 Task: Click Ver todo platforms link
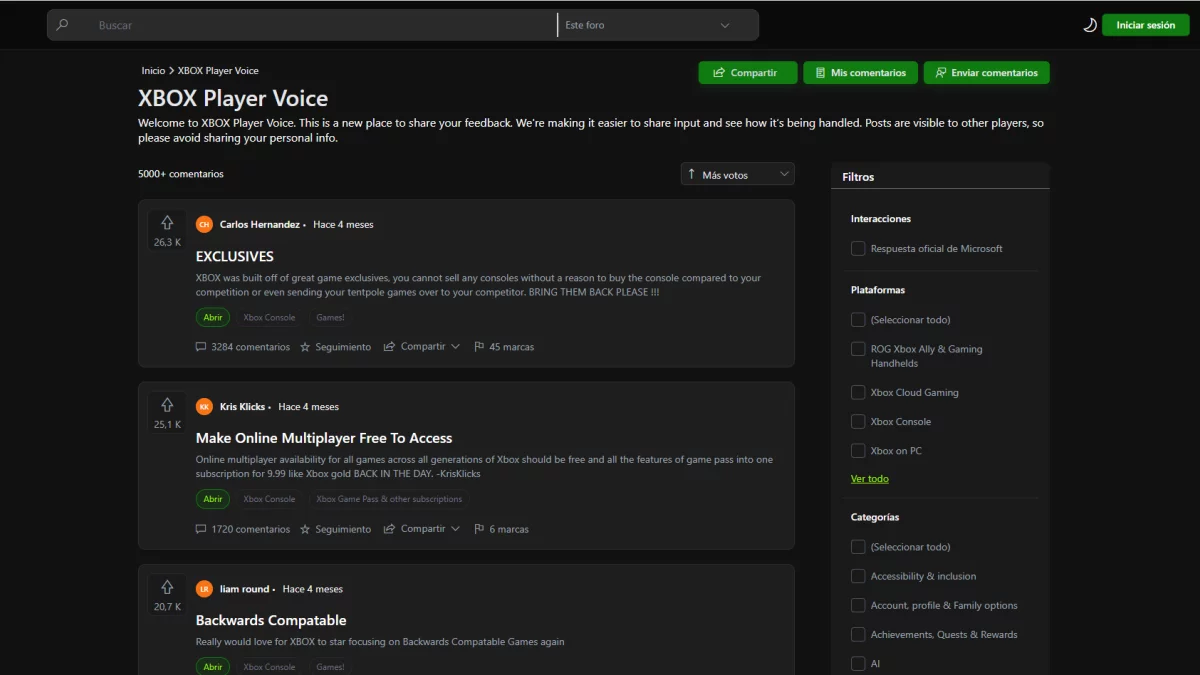click(870, 479)
